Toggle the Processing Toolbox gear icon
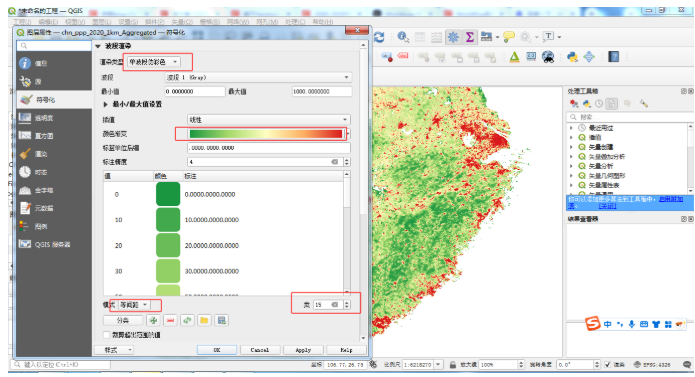Screen dimensions: 695x377 pos(453,37)
